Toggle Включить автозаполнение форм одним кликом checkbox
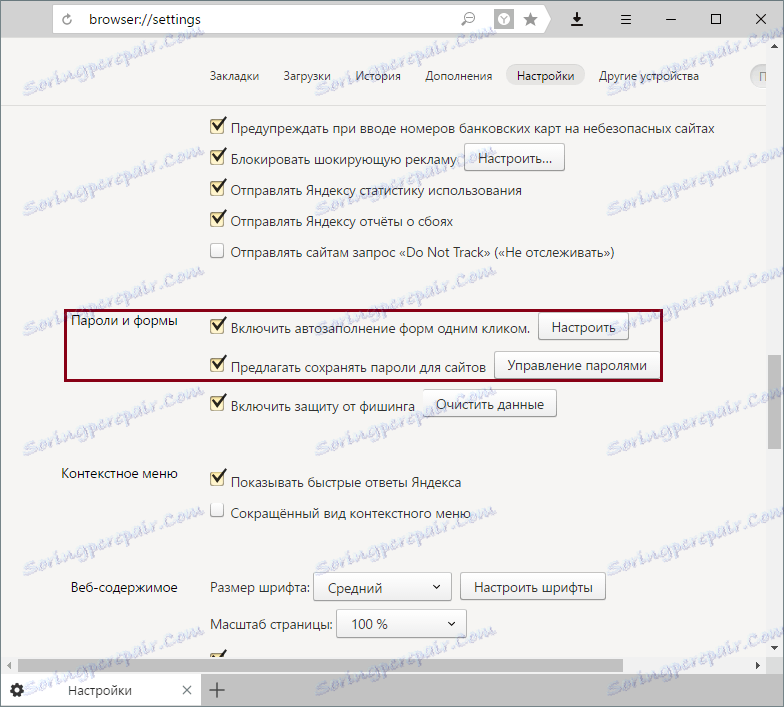The image size is (784, 707). [x=218, y=326]
